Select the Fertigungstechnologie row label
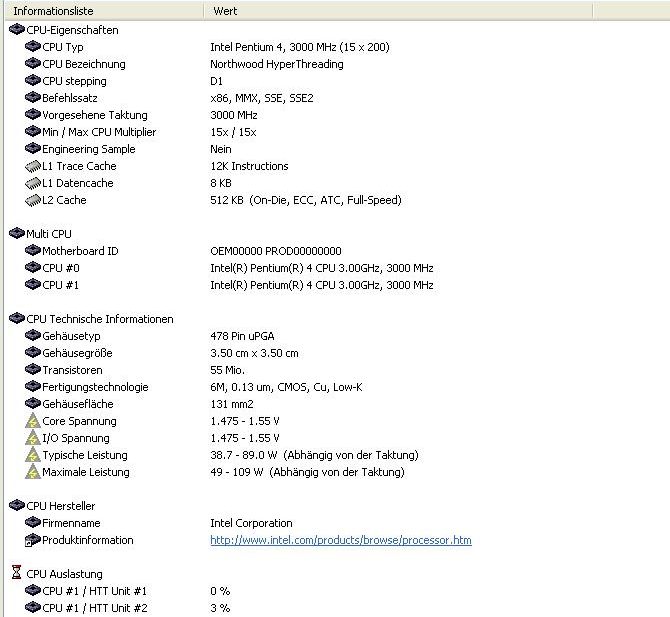 [95, 387]
